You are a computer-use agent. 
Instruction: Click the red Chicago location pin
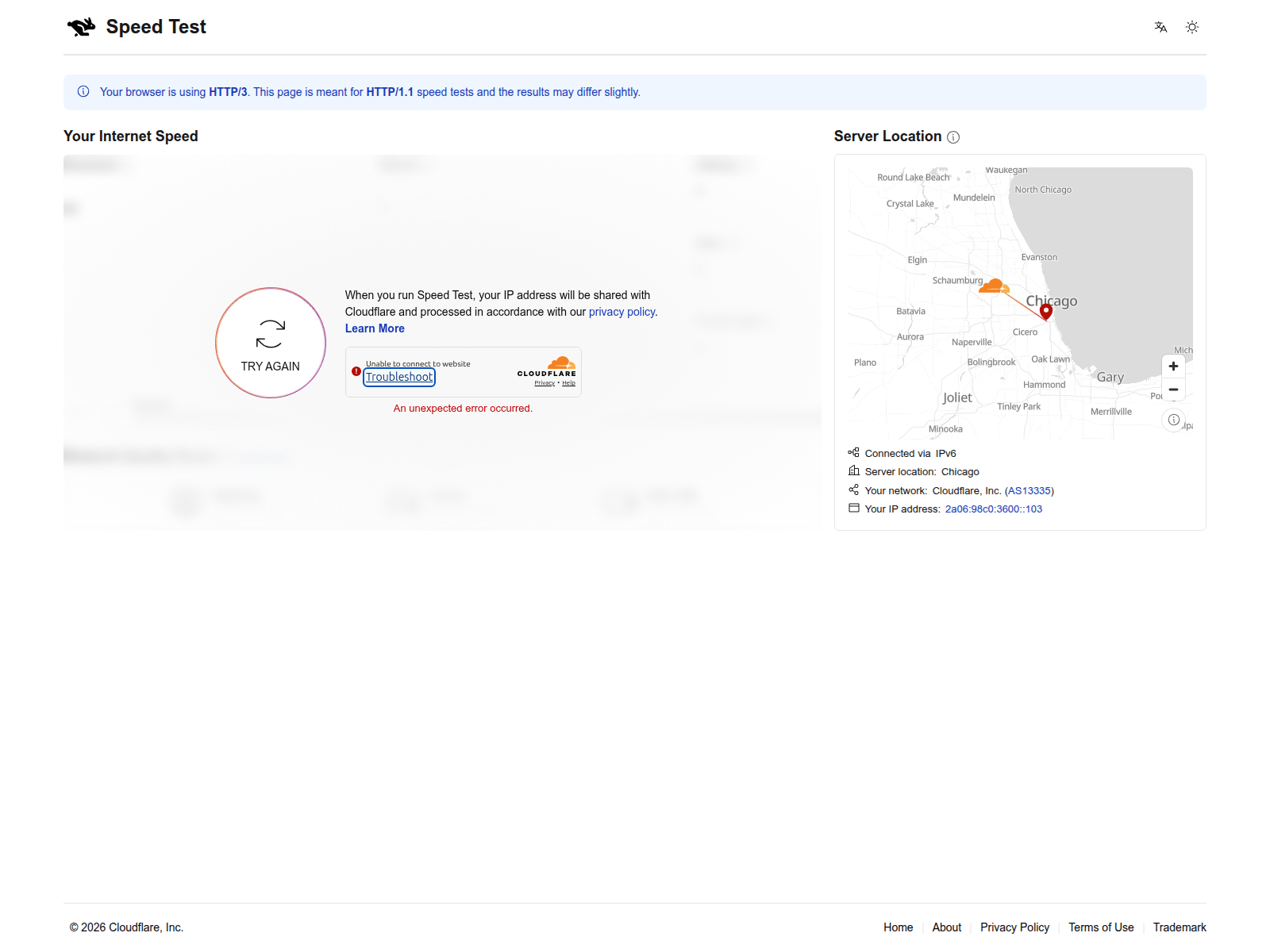coord(1046,312)
